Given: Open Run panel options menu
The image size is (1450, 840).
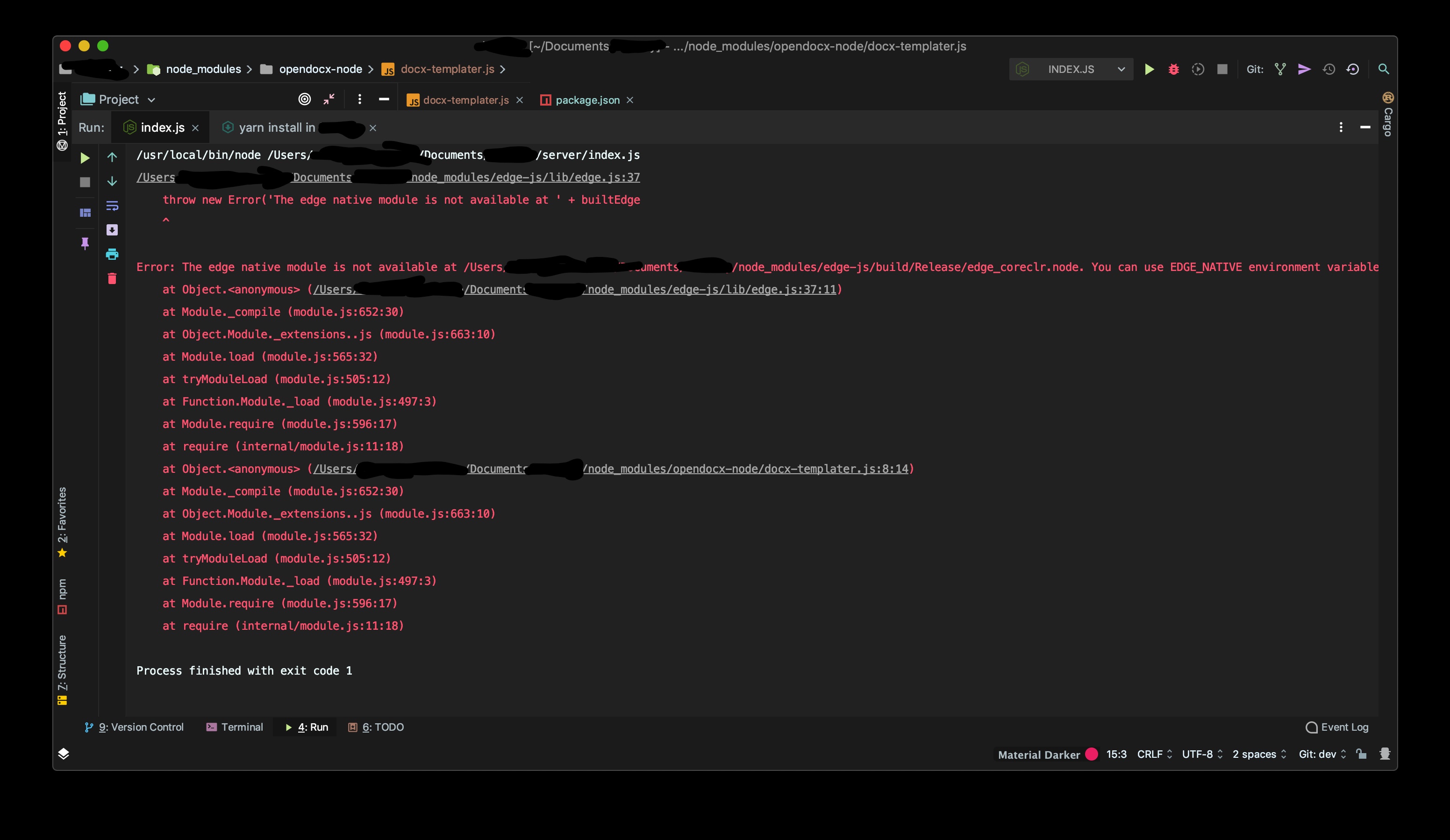Looking at the screenshot, I should click(1341, 127).
